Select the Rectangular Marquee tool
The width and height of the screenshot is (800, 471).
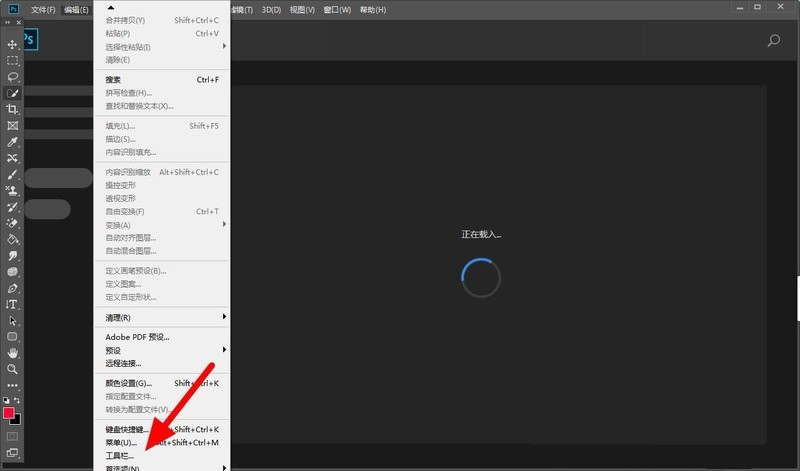(12, 61)
